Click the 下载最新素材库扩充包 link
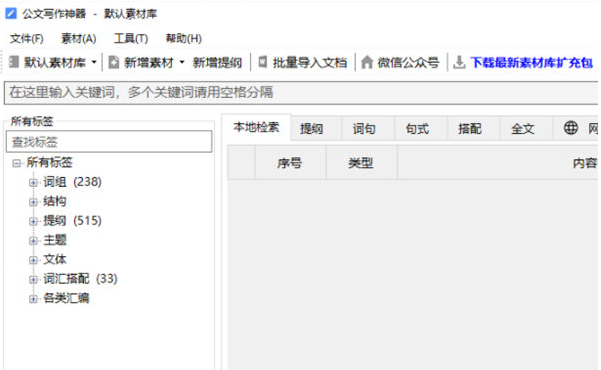The height and width of the screenshot is (370, 601). point(532,62)
